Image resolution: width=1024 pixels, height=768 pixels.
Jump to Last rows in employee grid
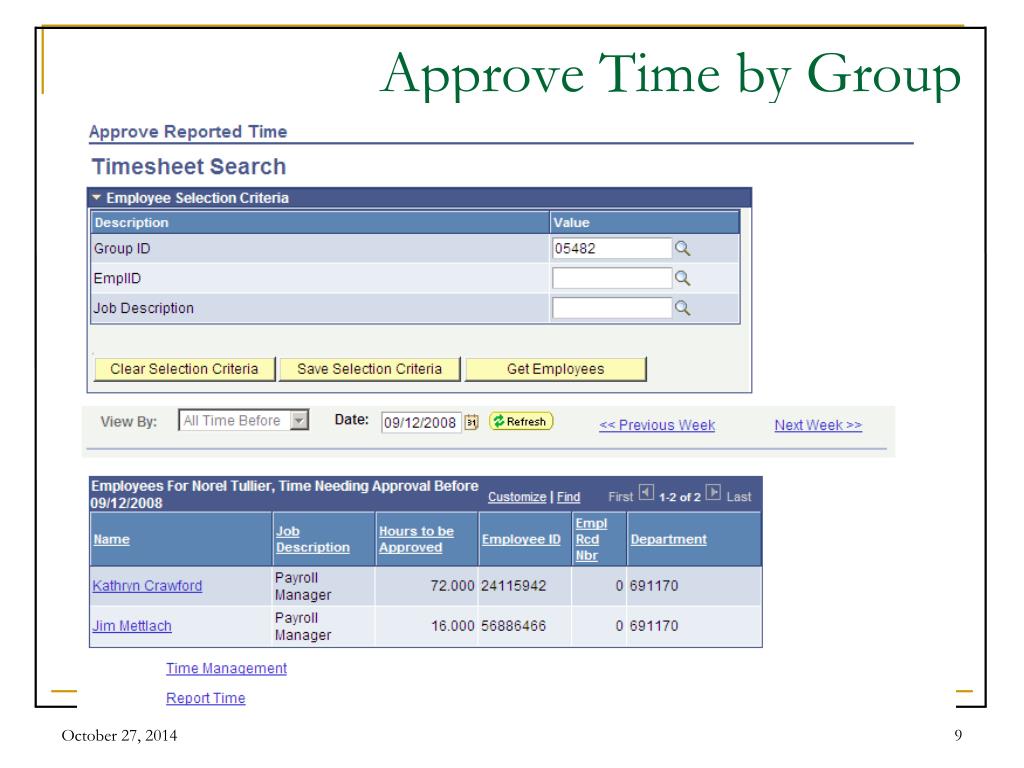point(739,497)
